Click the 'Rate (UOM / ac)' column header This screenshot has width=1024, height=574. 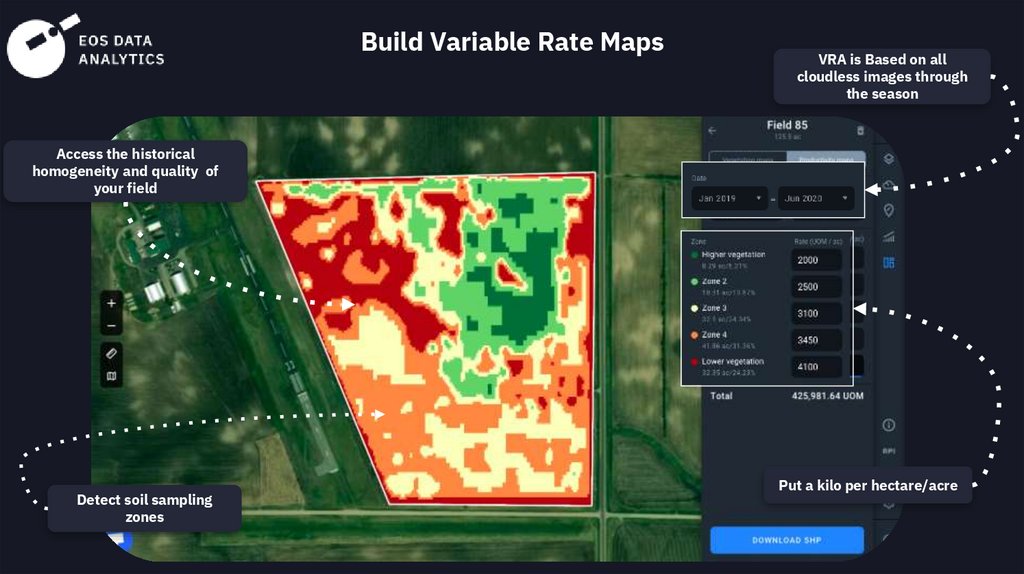tap(818, 242)
